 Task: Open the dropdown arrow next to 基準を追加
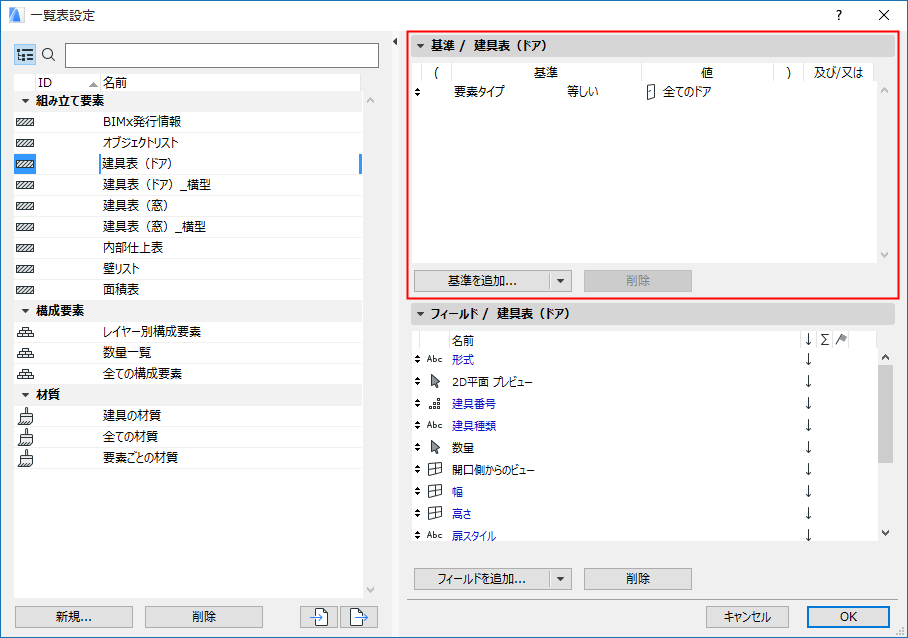561,281
